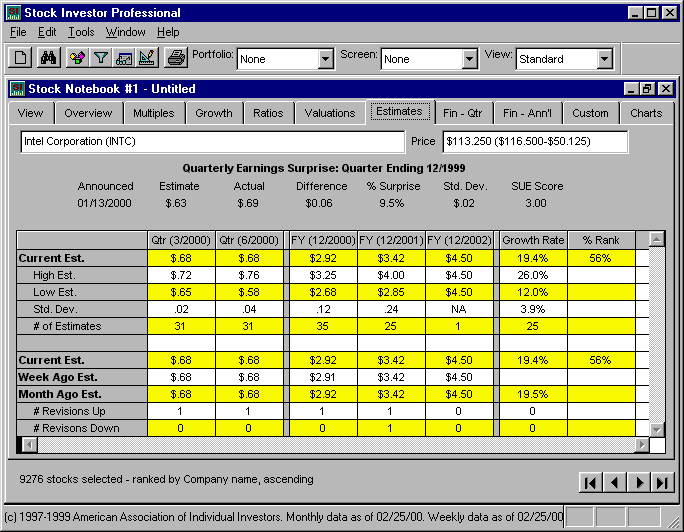The image size is (684, 532).
Task: Click the table's horizontal scroll right arrow
Action: pos(642,445)
